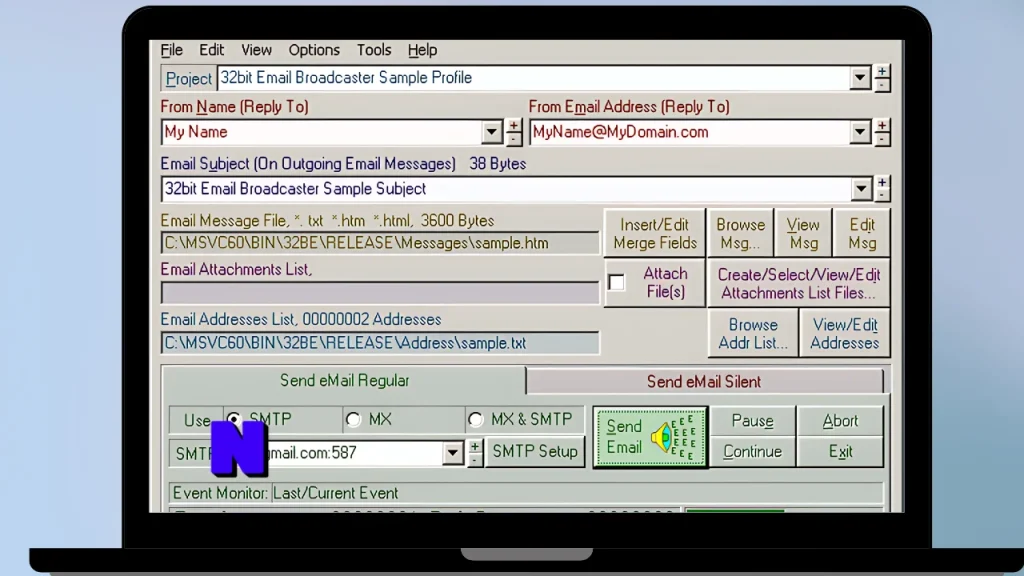Open View/Edit Addresses
The image size is (1024, 576).
[x=844, y=334]
